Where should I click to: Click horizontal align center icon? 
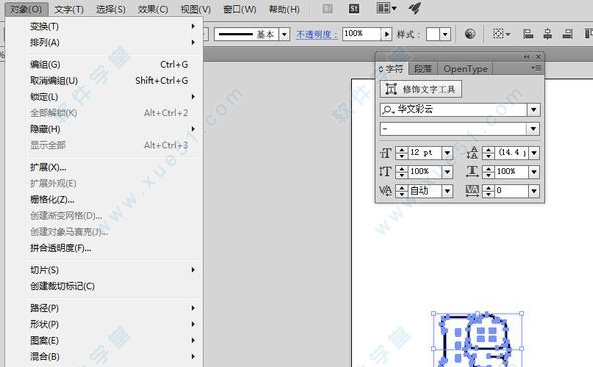point(547,34)
